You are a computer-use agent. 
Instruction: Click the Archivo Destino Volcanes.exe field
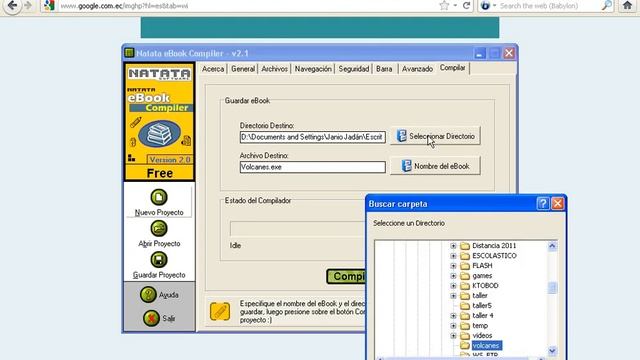[313, 167]
